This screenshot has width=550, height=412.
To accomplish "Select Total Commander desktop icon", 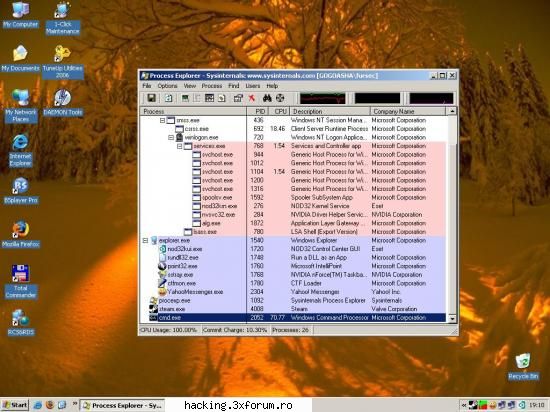I will pyautogui.click(x=21, y=282).
